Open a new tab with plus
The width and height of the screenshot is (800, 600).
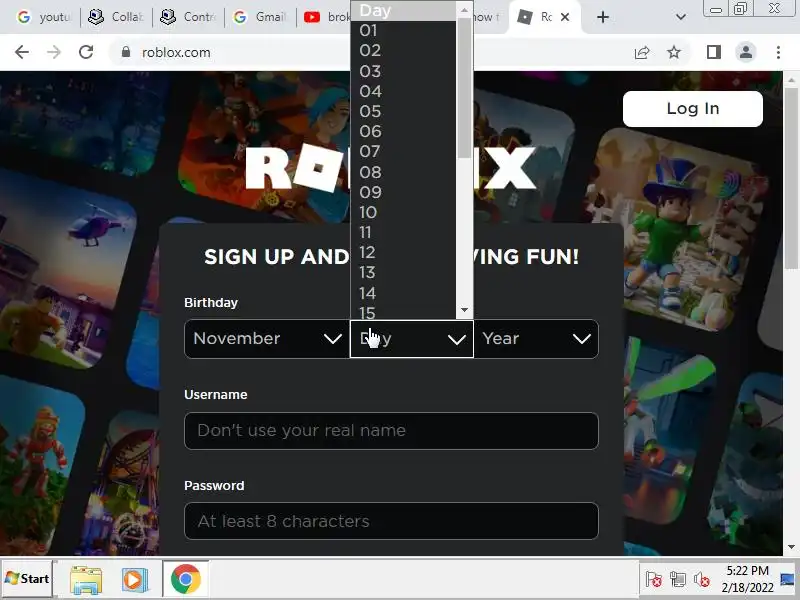pos(603,17)
